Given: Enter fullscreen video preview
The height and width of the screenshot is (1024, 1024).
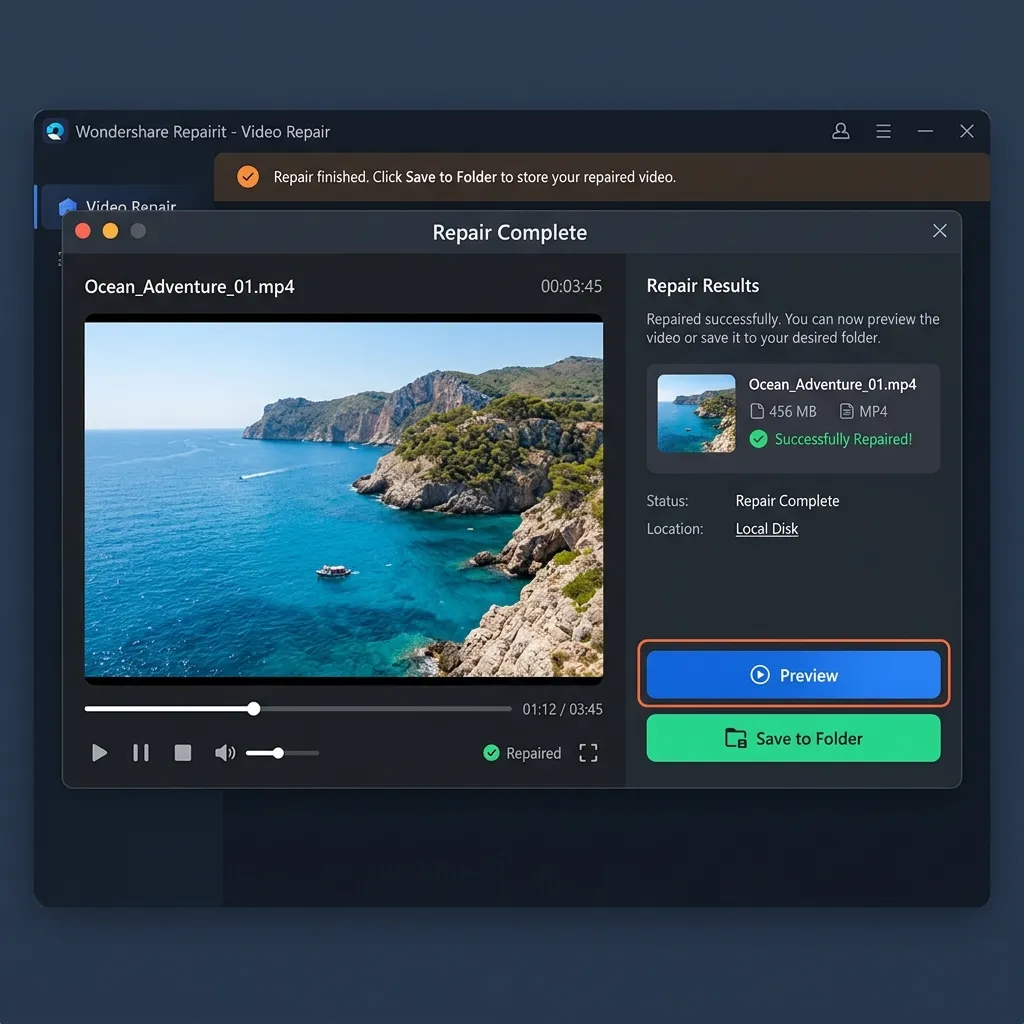Looking at the screenshot, I should (588, 753).
